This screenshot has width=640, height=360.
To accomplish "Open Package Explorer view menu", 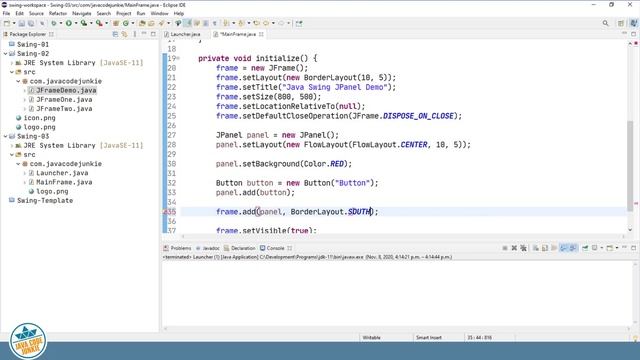I will 134,34.
